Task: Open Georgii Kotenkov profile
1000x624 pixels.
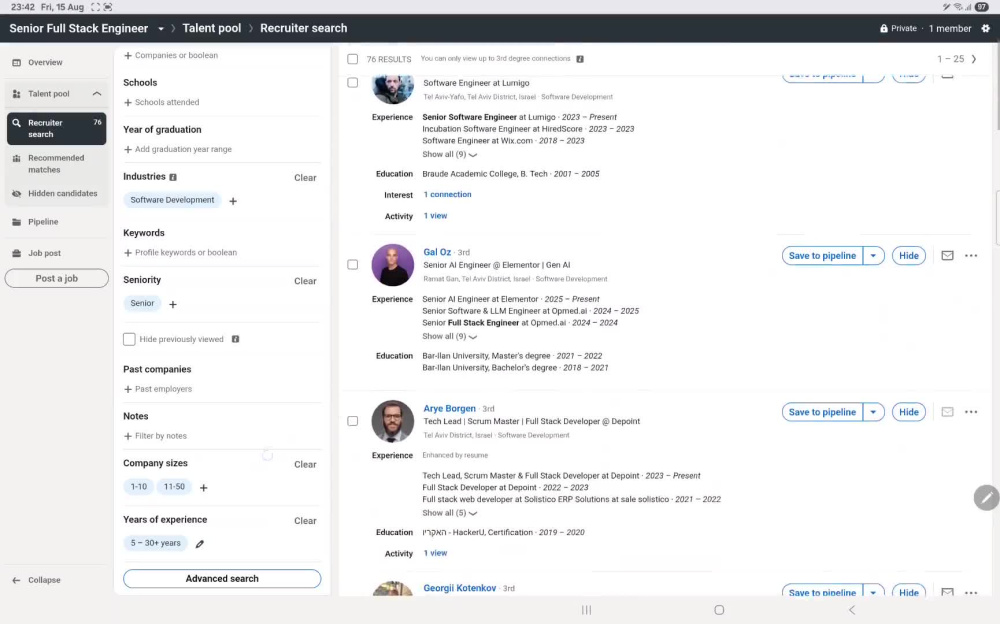Action: click(x=459, y=588)
